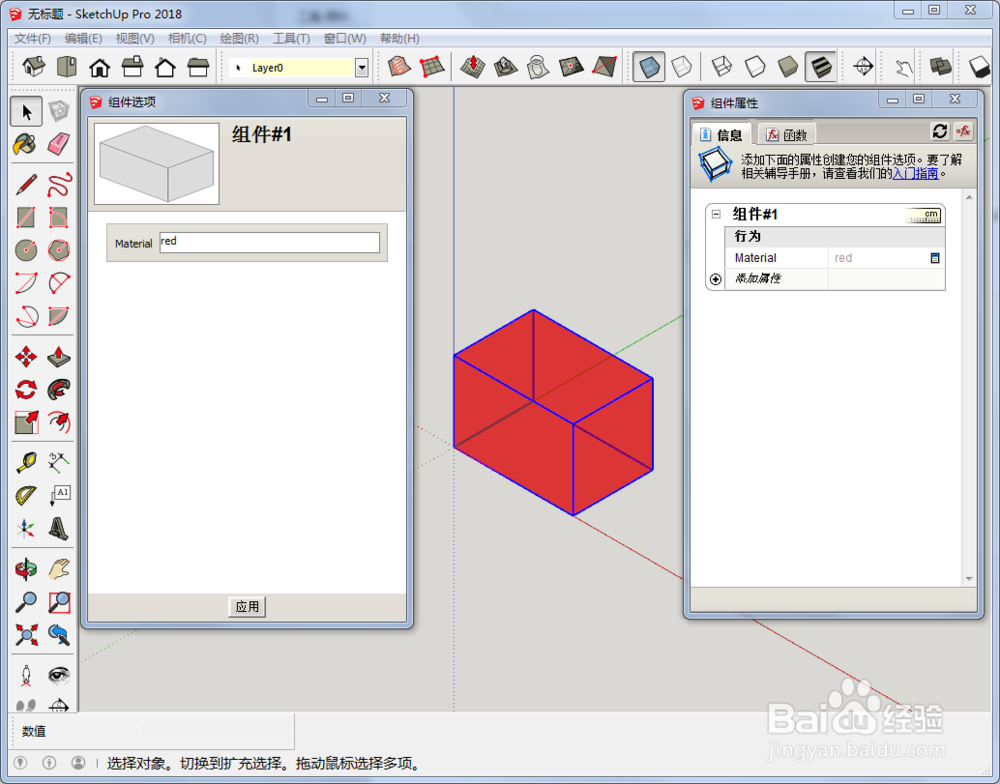Select the Position Camera tool
The height and width of the screenshot is (784, 1000).
coord(26,675)
